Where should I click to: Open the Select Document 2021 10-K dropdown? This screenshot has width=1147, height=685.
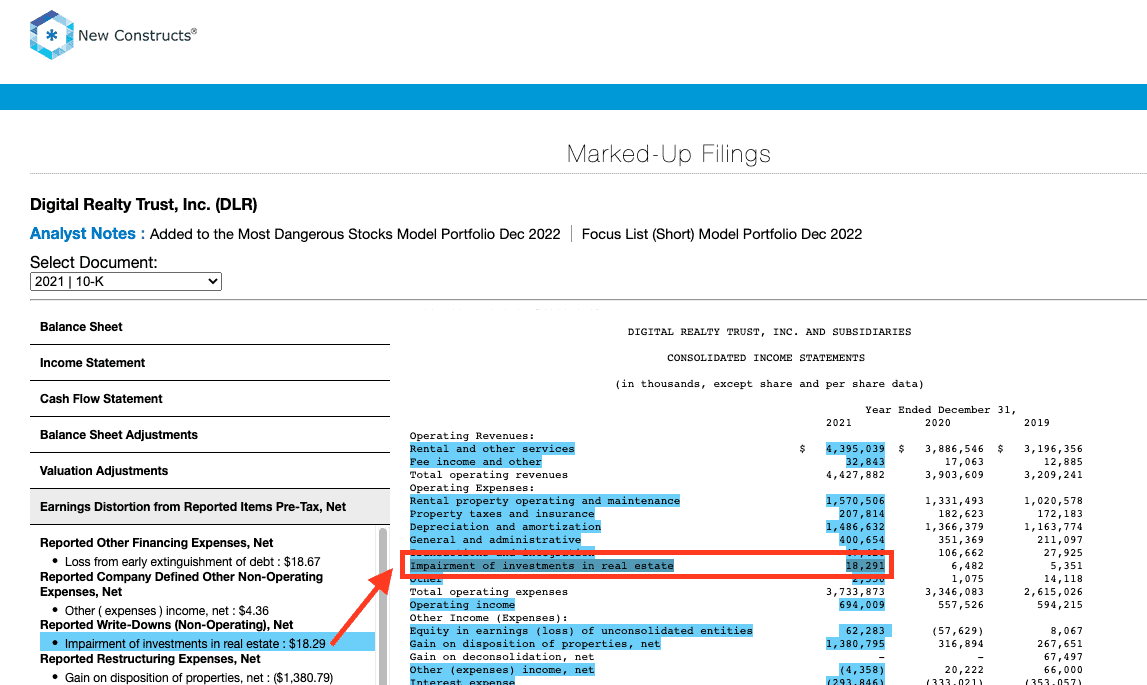126,282
